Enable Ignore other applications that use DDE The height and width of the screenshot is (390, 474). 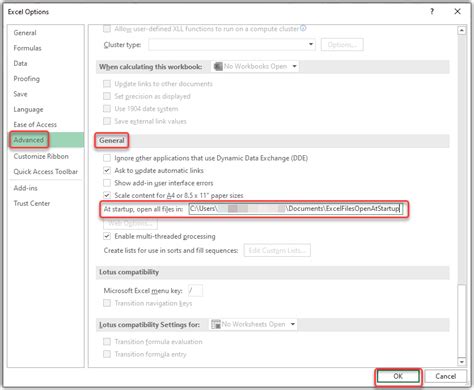coord(107,158)
